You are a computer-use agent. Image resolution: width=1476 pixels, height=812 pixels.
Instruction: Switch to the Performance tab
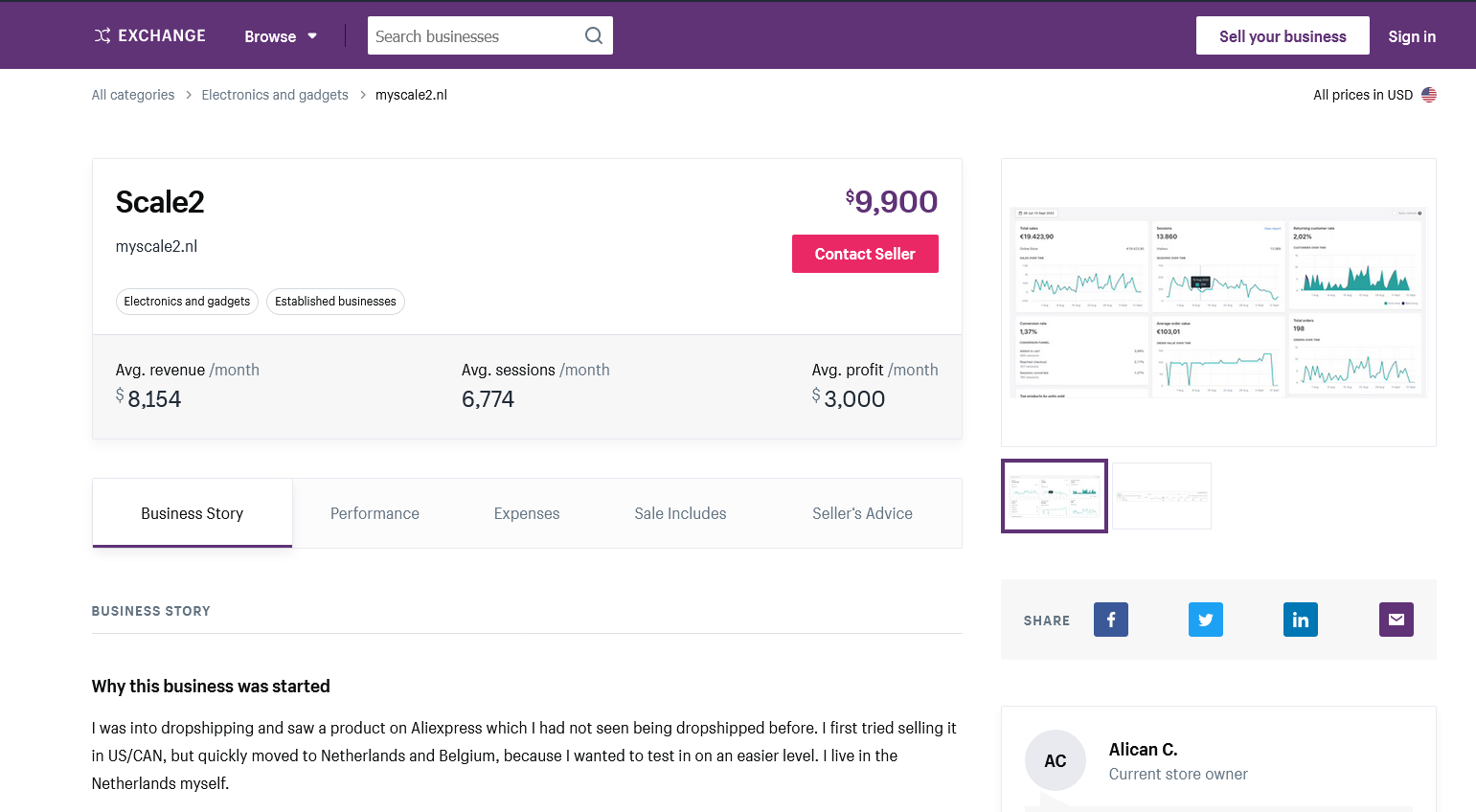point(375,513)
